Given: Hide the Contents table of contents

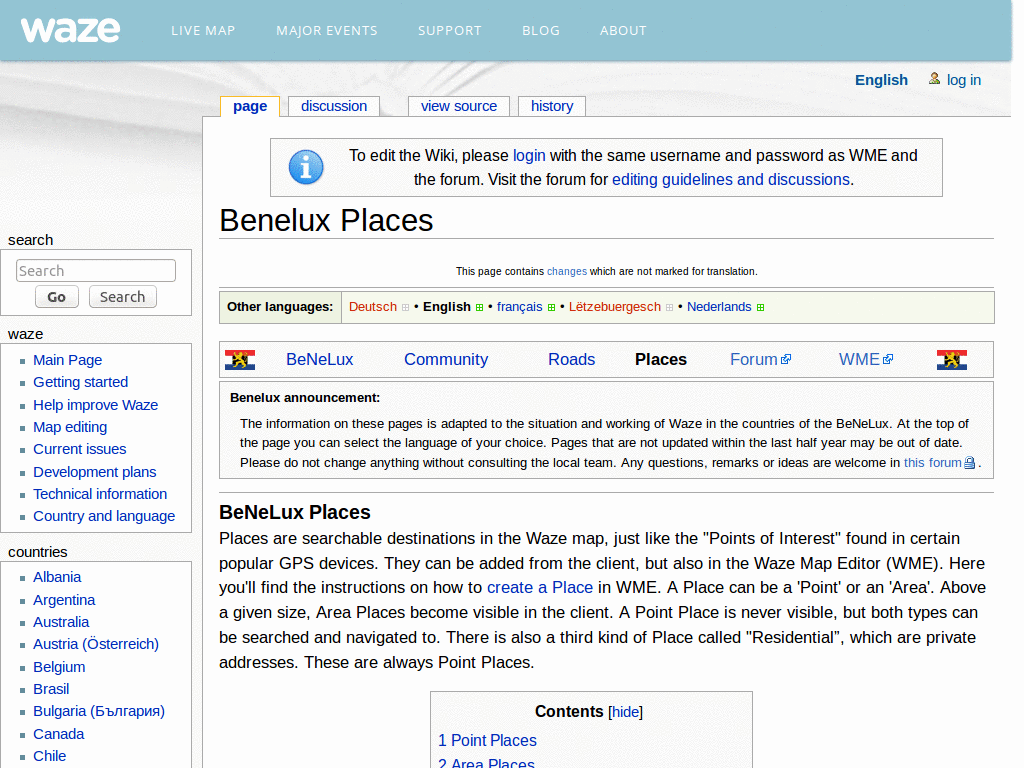Looking at the screenshot, I should coord(625,712).
